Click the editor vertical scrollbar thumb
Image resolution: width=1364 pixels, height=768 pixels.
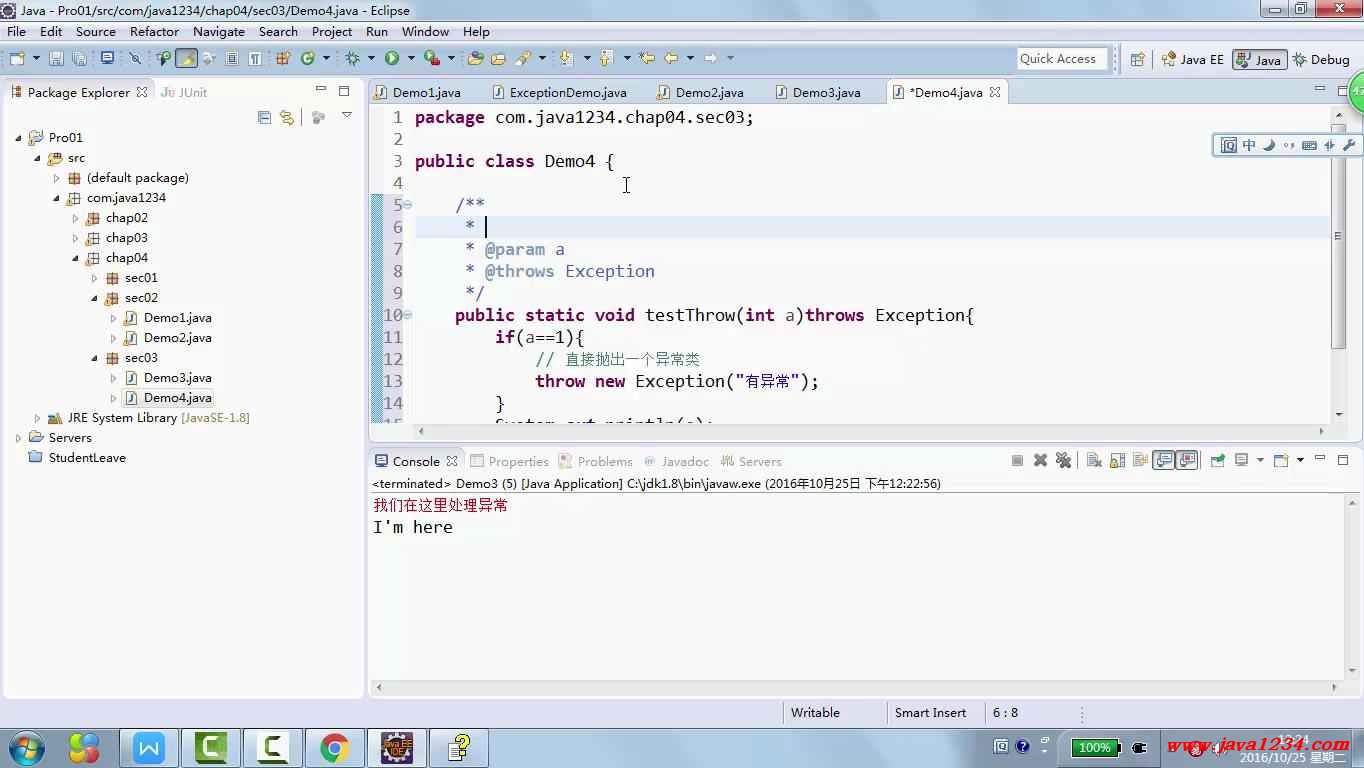coord(1338,236)
